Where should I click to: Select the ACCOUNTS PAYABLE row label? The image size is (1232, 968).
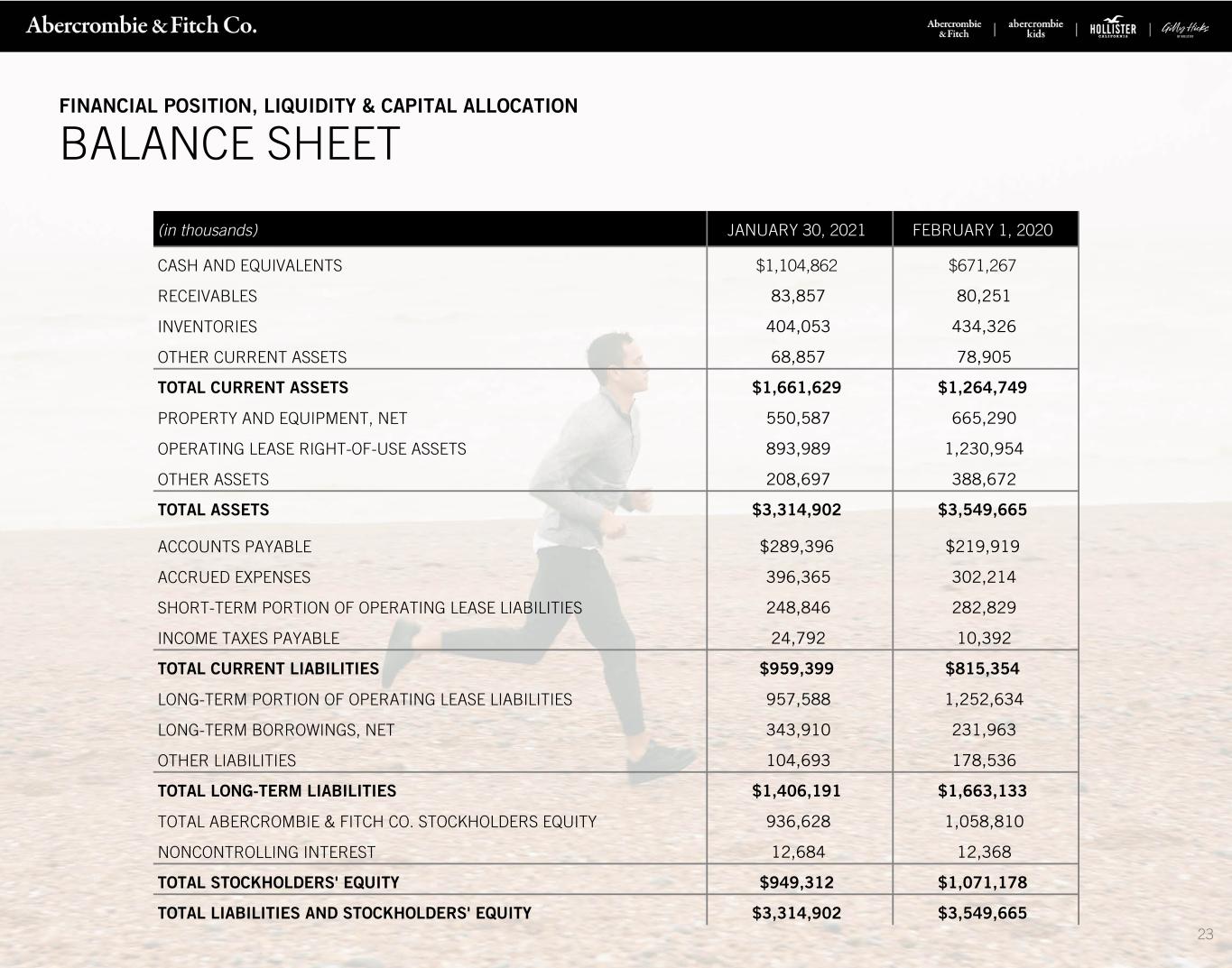pos(235,547)
